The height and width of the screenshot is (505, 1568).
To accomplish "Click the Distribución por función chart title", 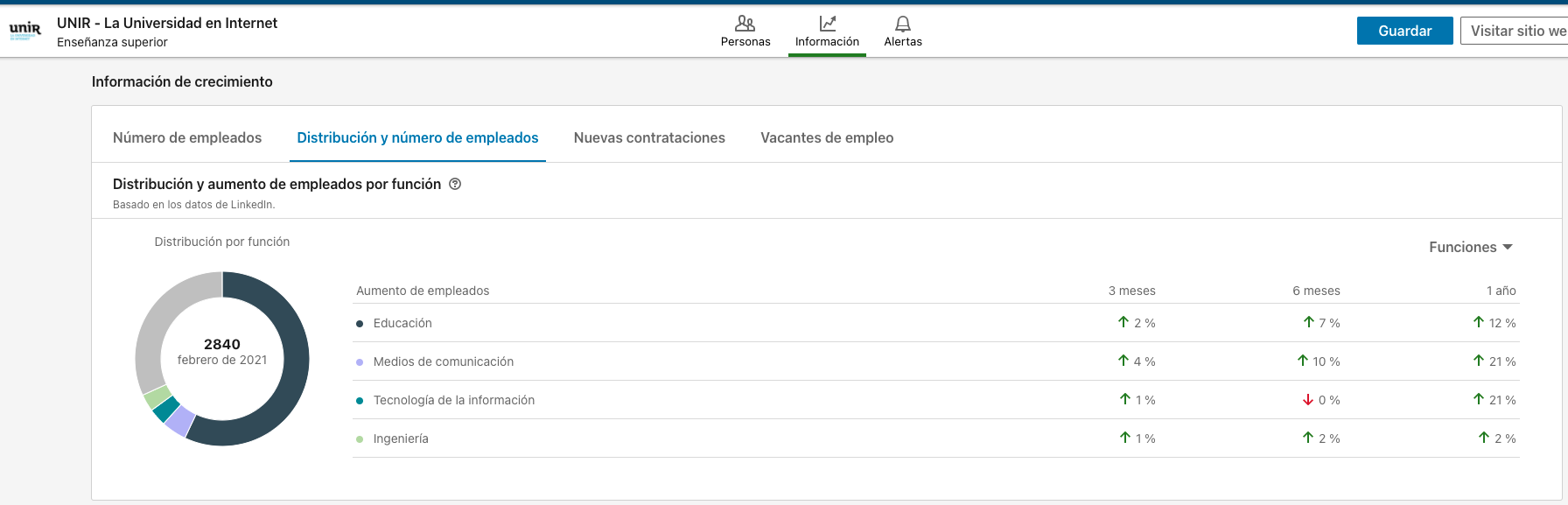I will pos(222,242).
